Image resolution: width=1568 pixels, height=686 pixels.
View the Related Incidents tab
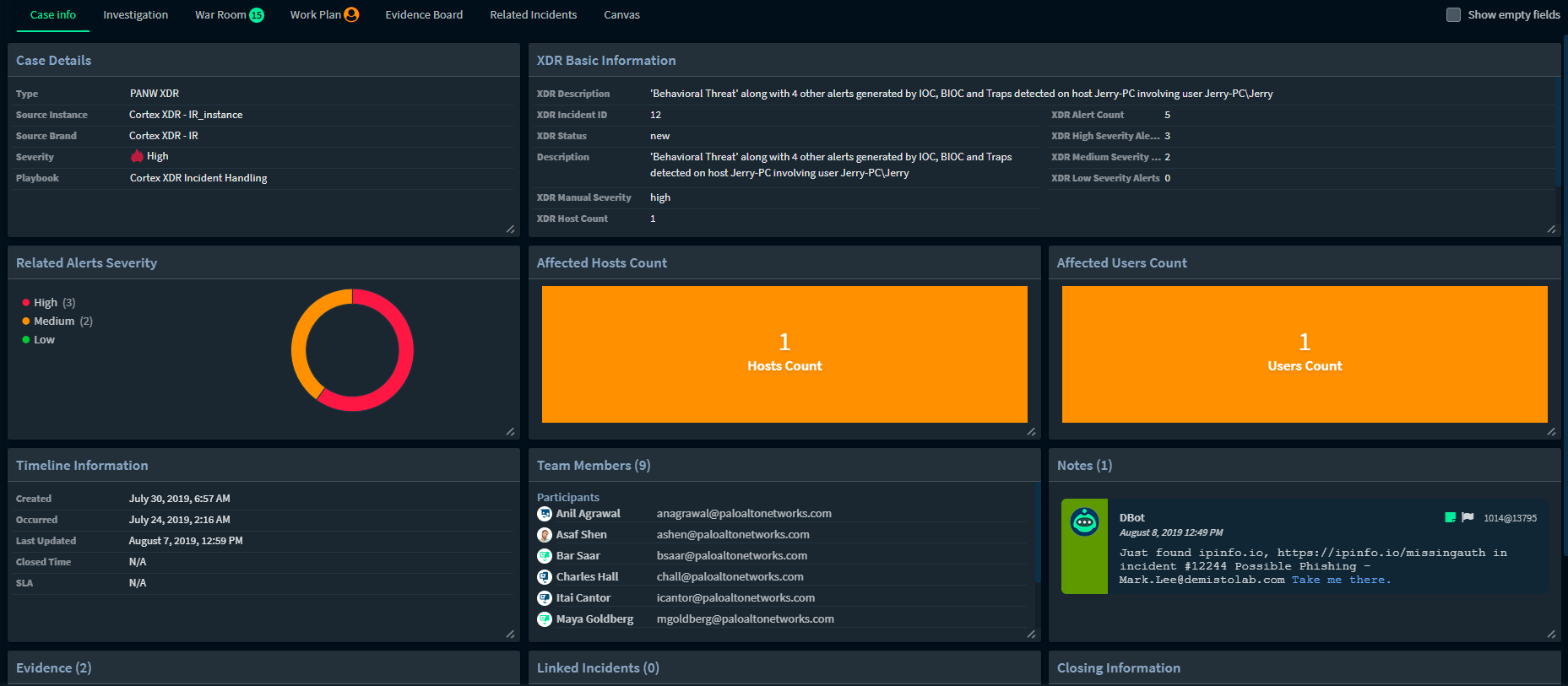(534, 14)
